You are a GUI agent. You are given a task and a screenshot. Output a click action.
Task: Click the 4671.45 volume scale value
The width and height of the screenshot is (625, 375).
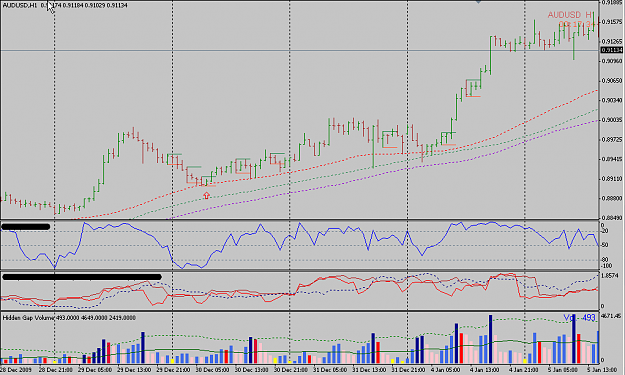pos(611,316)
